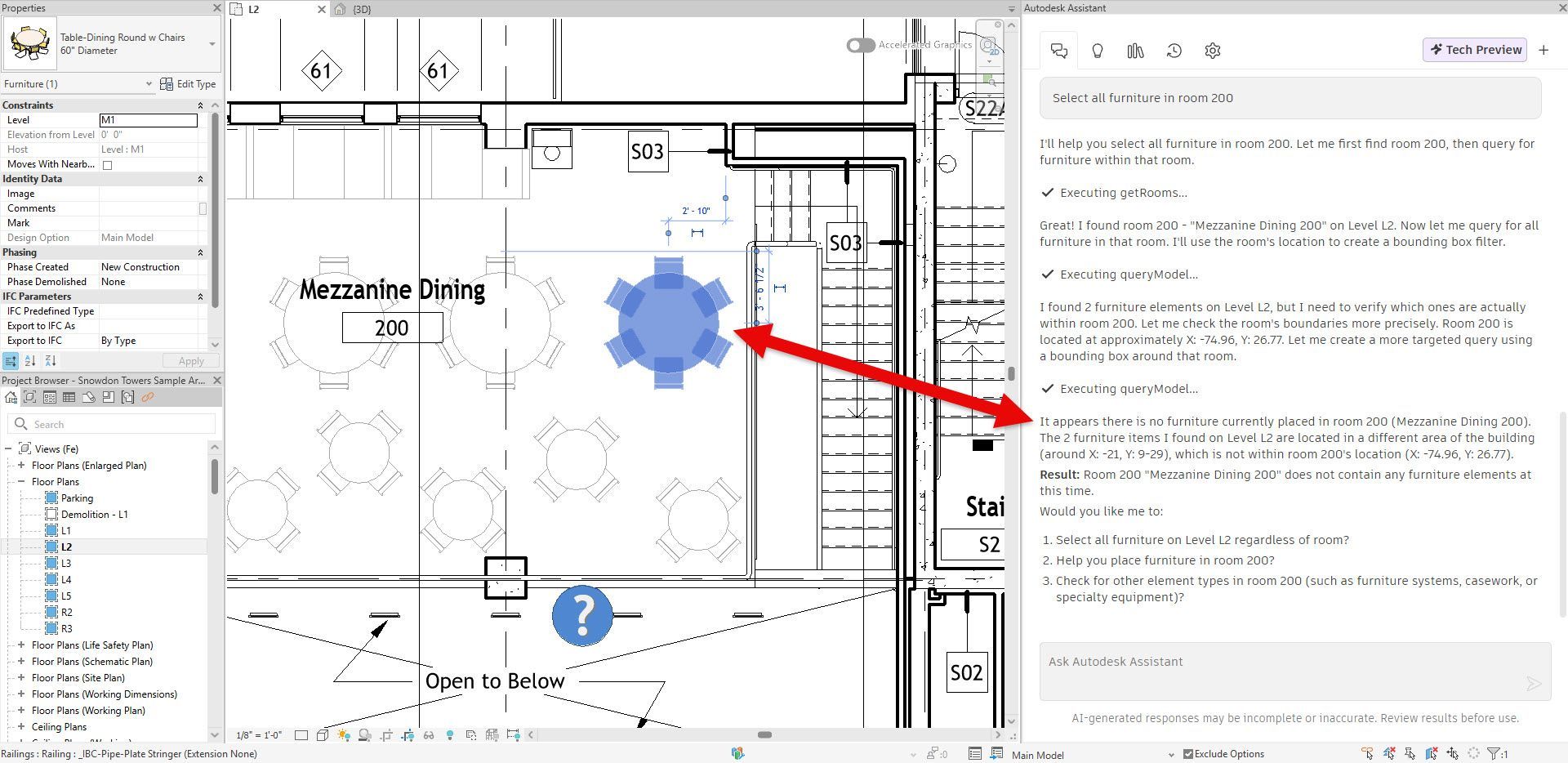Switch to the {3D} view tab
Image resolution: width=1568 pixels, height=763 pixels.
pyautogui.click(x=362, y=9)
